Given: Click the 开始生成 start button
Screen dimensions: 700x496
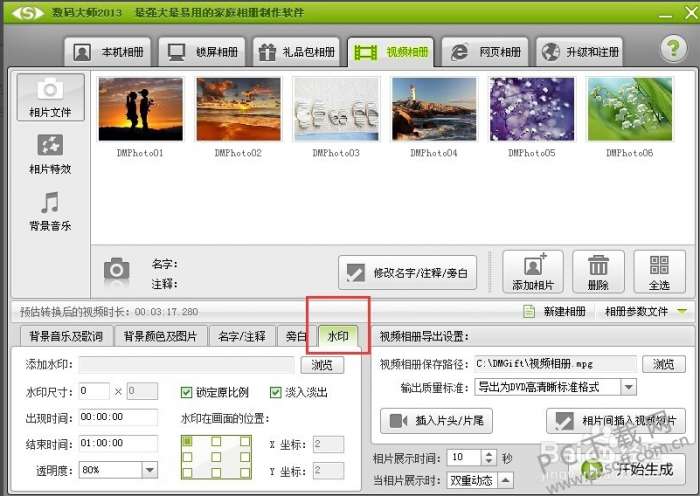Looking at the screenshot, I should point(632,469).
